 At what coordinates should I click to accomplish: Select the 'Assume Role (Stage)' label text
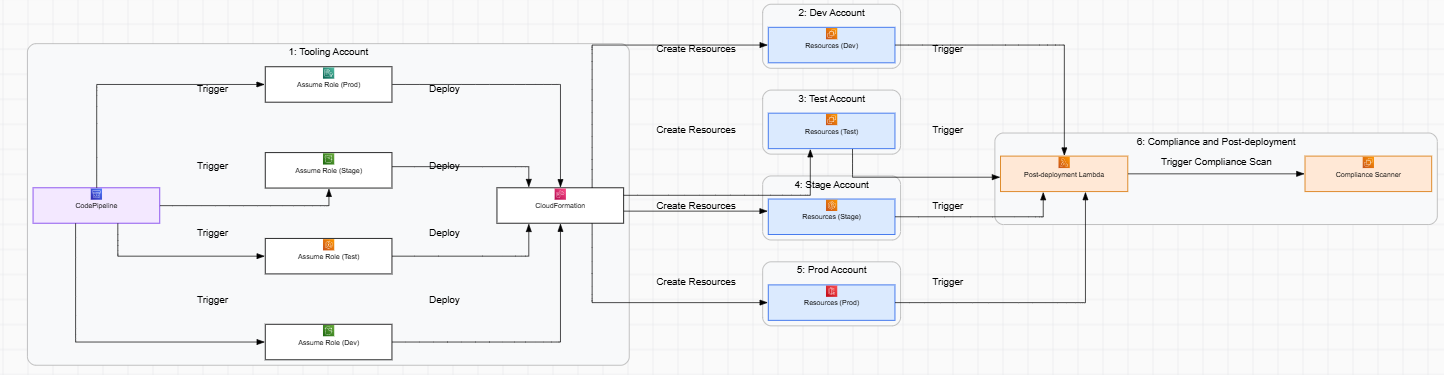328,171
